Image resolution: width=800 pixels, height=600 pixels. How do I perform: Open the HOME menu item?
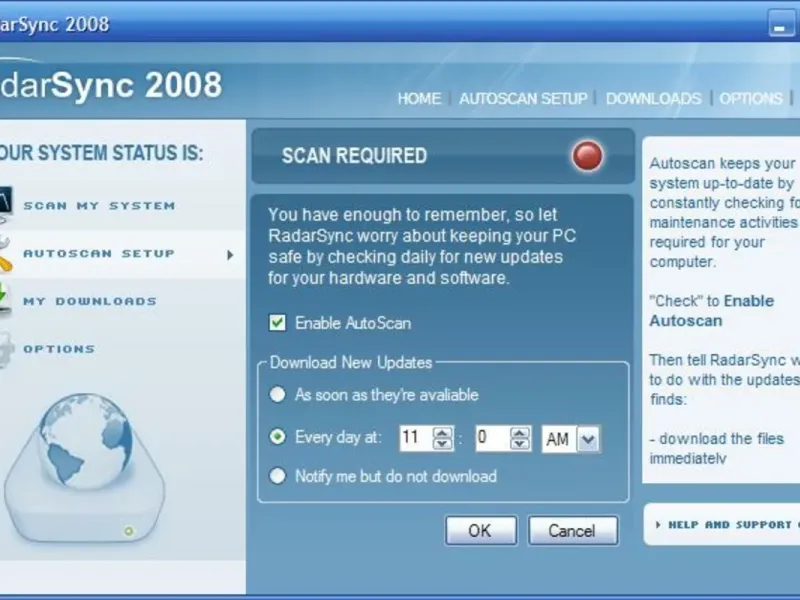(419, 98)
